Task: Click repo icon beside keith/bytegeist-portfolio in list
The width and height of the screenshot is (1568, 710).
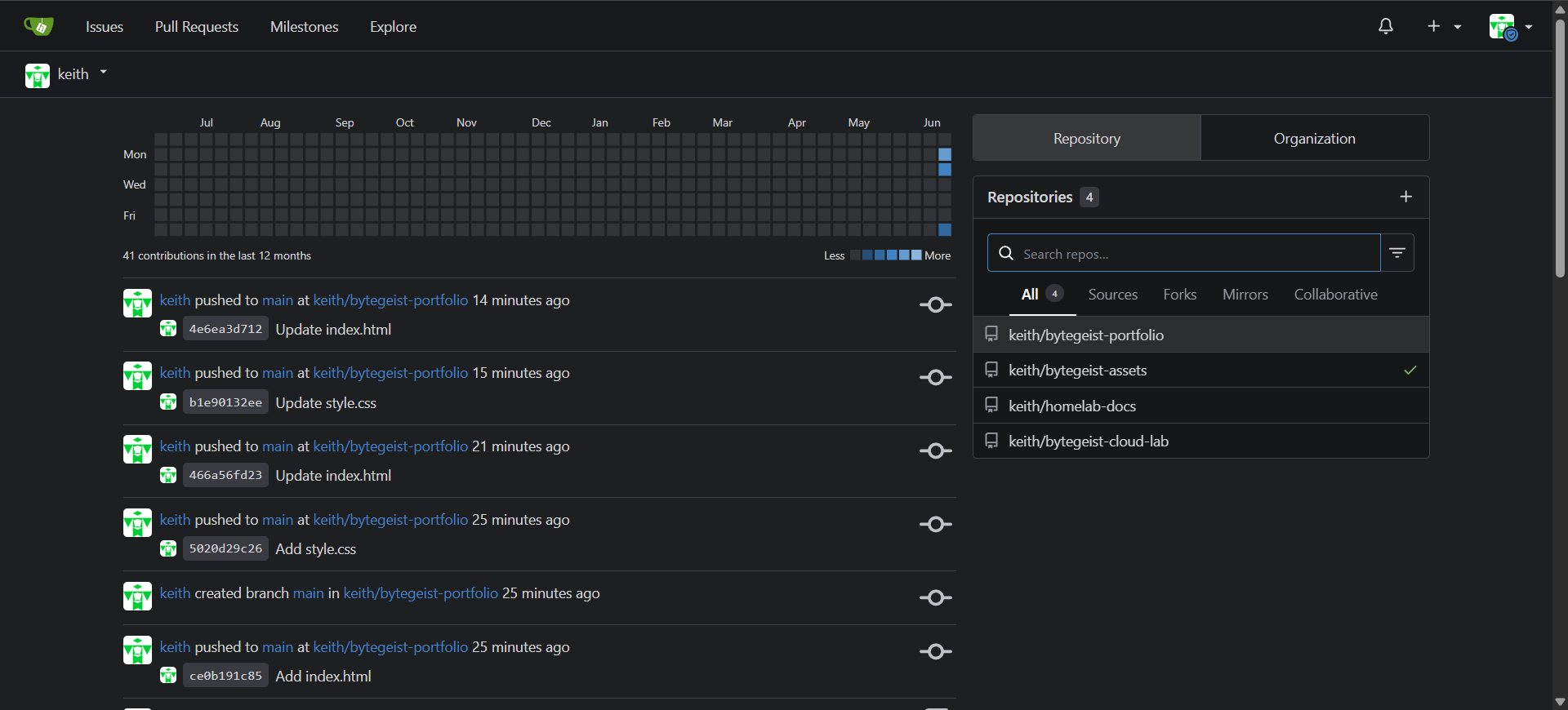Action: pyautogui.click(x=991, y=335)
